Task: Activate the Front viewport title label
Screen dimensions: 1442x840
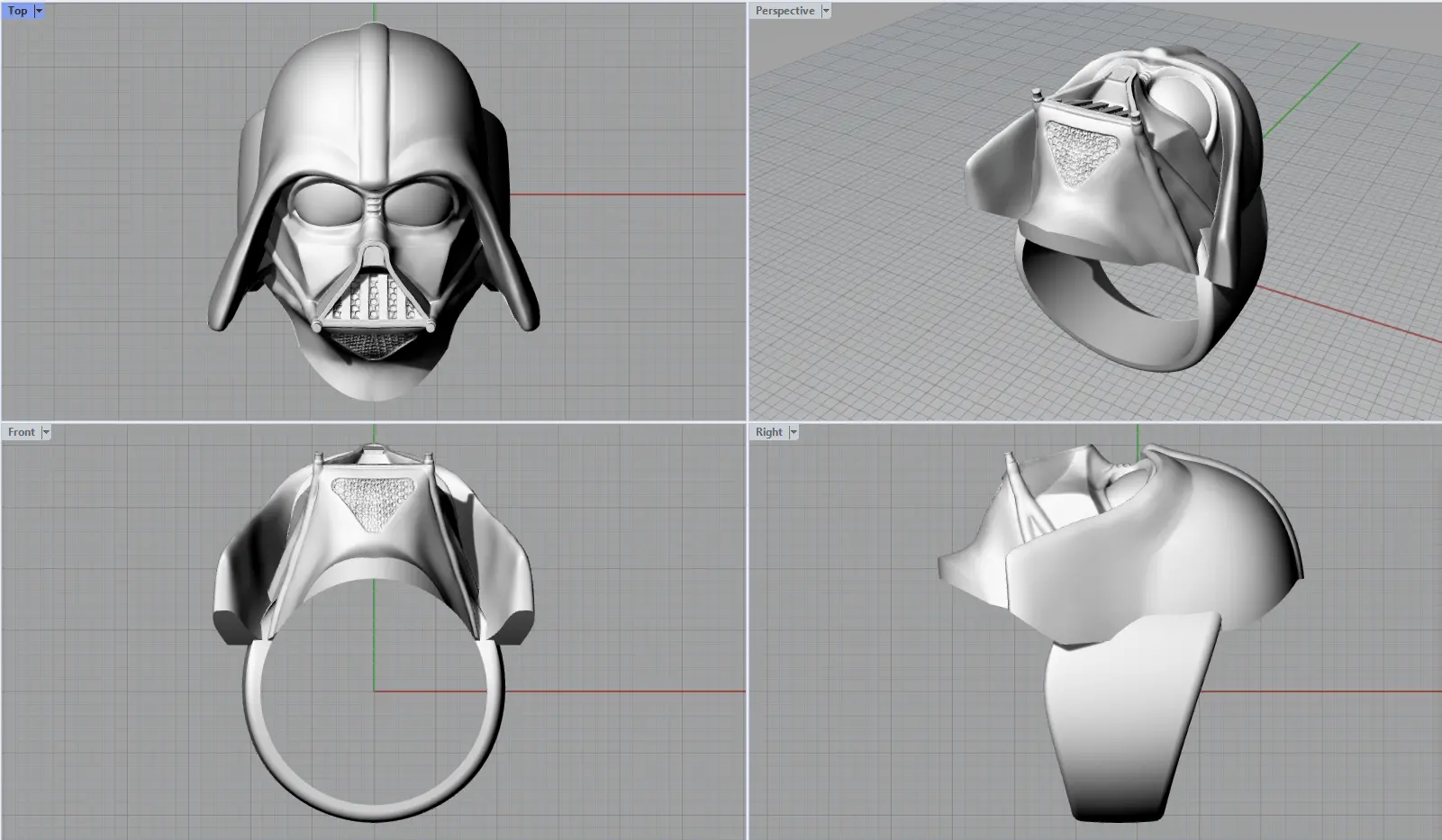Action: tap(22, 432)
